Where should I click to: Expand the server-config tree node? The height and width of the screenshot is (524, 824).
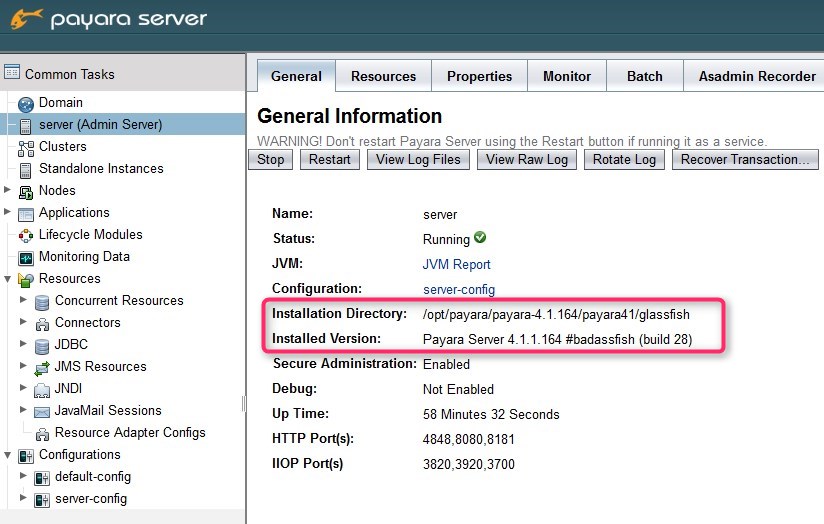coord(23,497)
